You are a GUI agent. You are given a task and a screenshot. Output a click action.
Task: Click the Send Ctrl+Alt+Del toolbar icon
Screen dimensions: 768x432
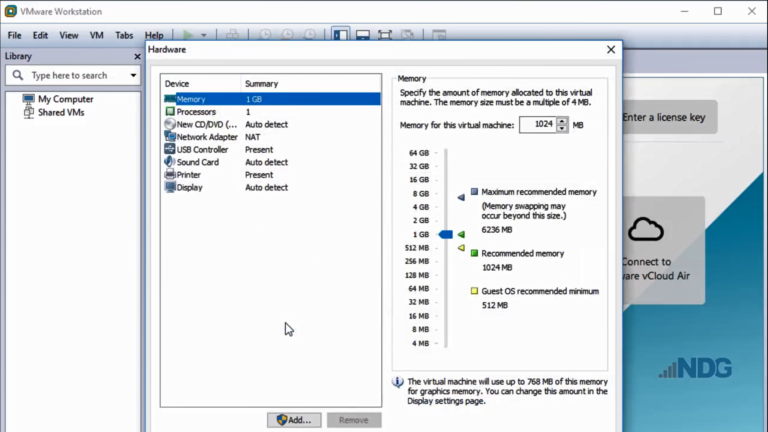pos(232,35)
